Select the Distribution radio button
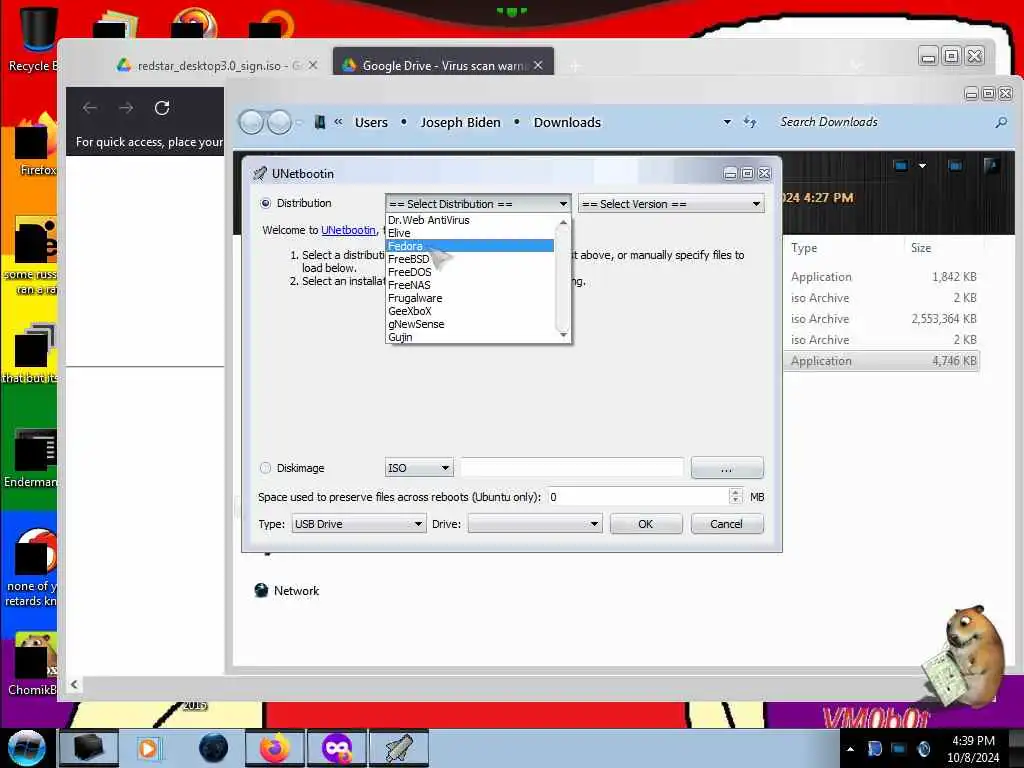This screenshot has height=768, width=1024. point(265,203)
